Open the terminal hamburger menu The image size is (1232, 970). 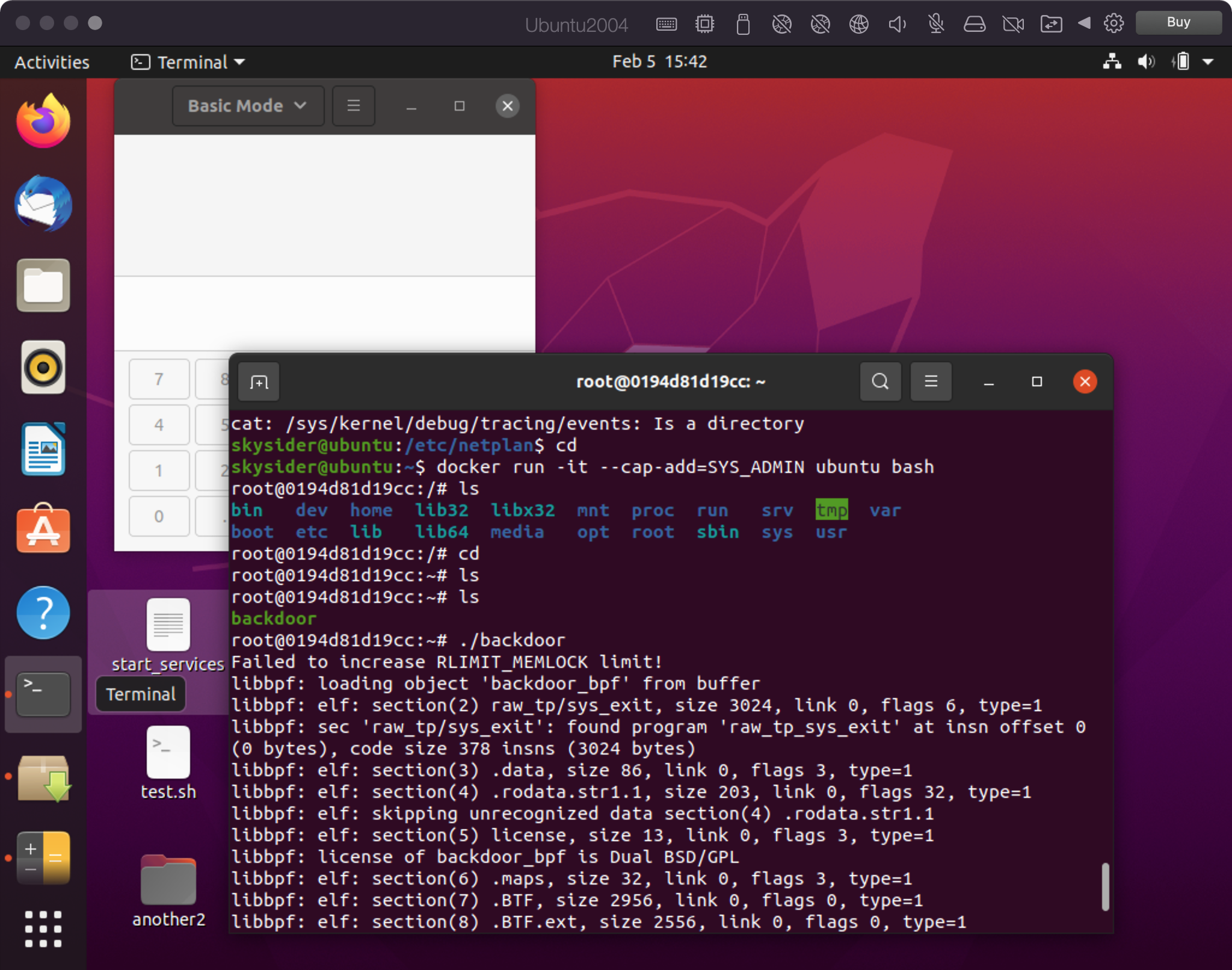[x=931, y=382]
